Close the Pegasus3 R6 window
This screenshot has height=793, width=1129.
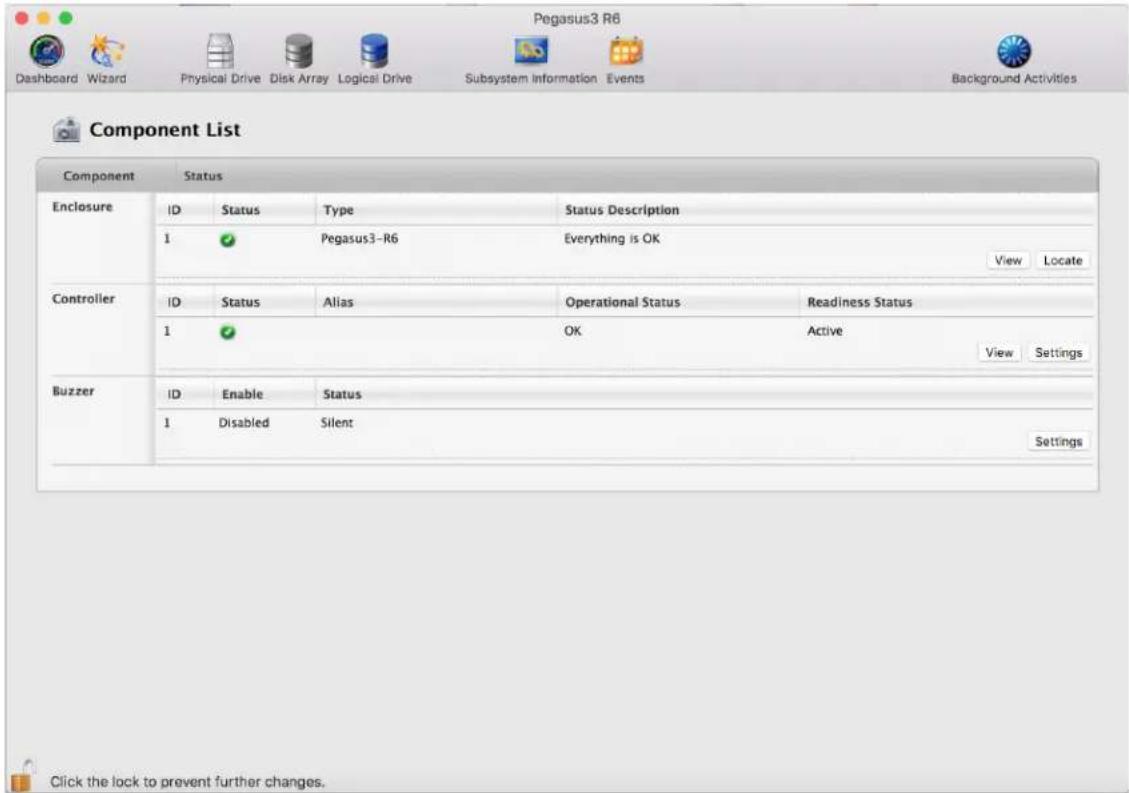pos(22,18)
